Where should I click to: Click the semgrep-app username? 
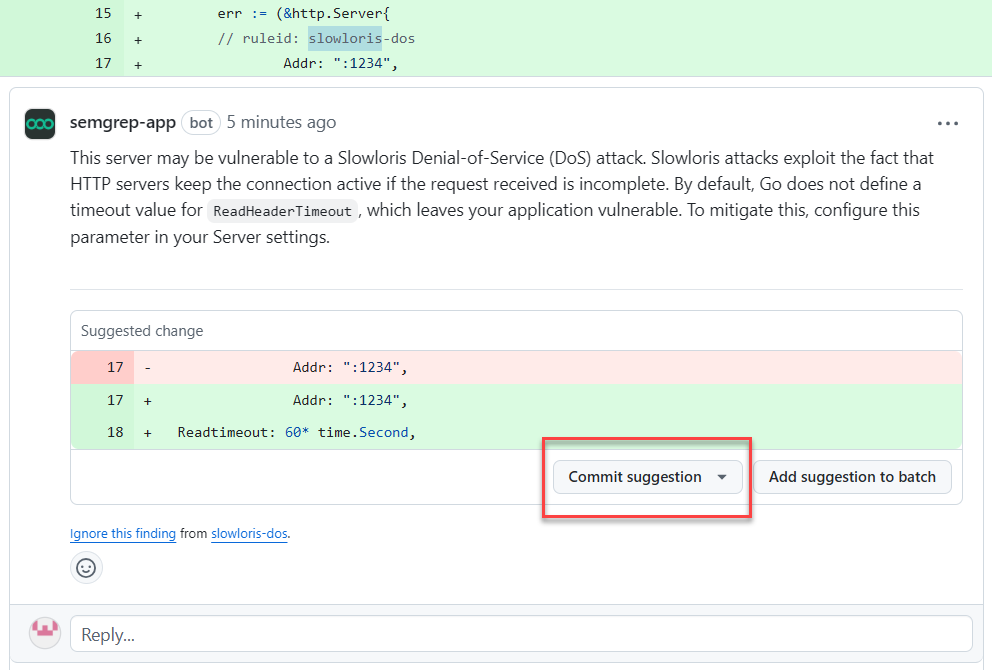pos(122,122)
